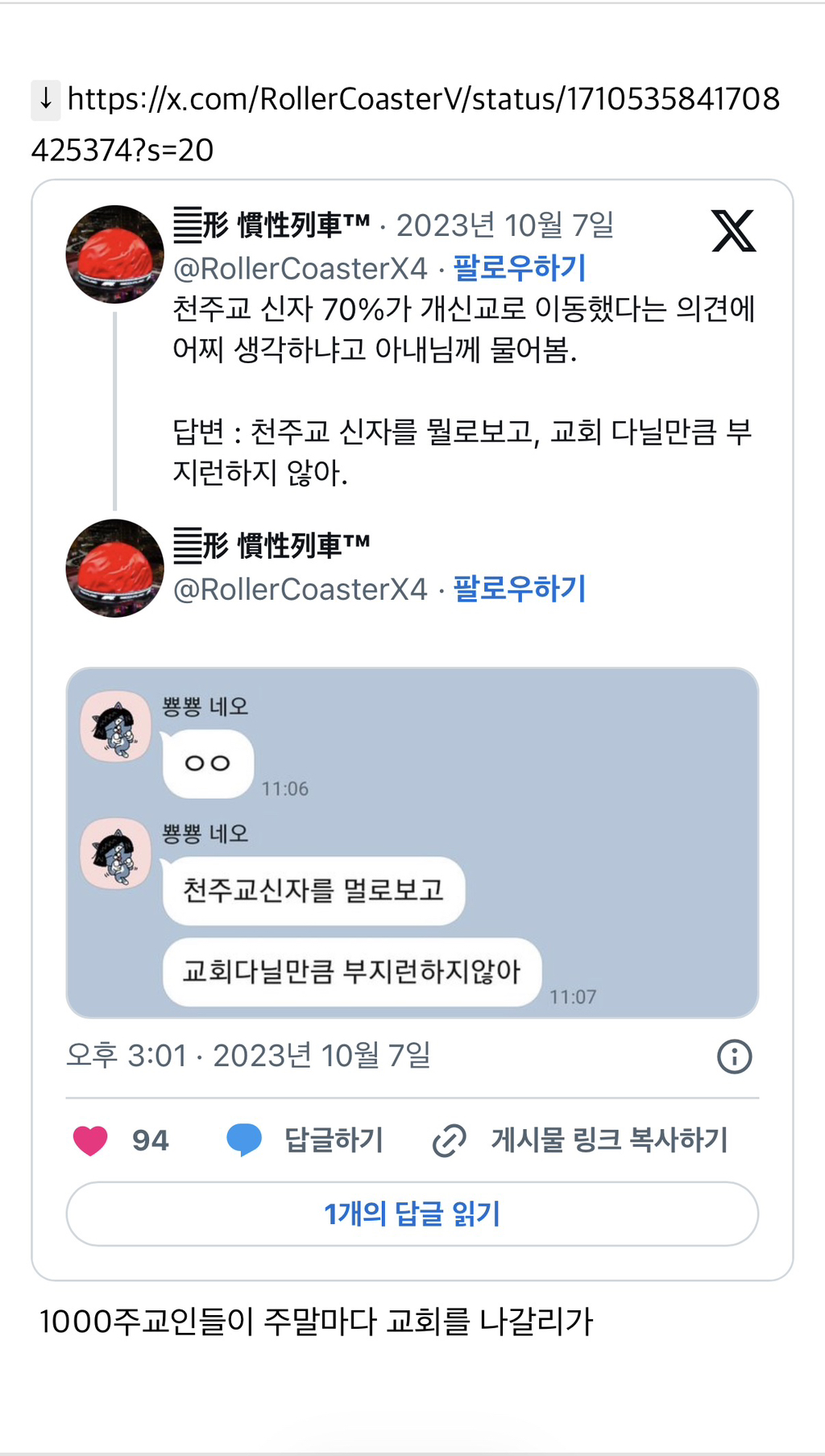Image resolution: width=825 pixels, height=1456 pixels.
Task: Open @RollerCoasterX4 handle in the top tweet
Action: pyautogui.click(x=301, y=268)
